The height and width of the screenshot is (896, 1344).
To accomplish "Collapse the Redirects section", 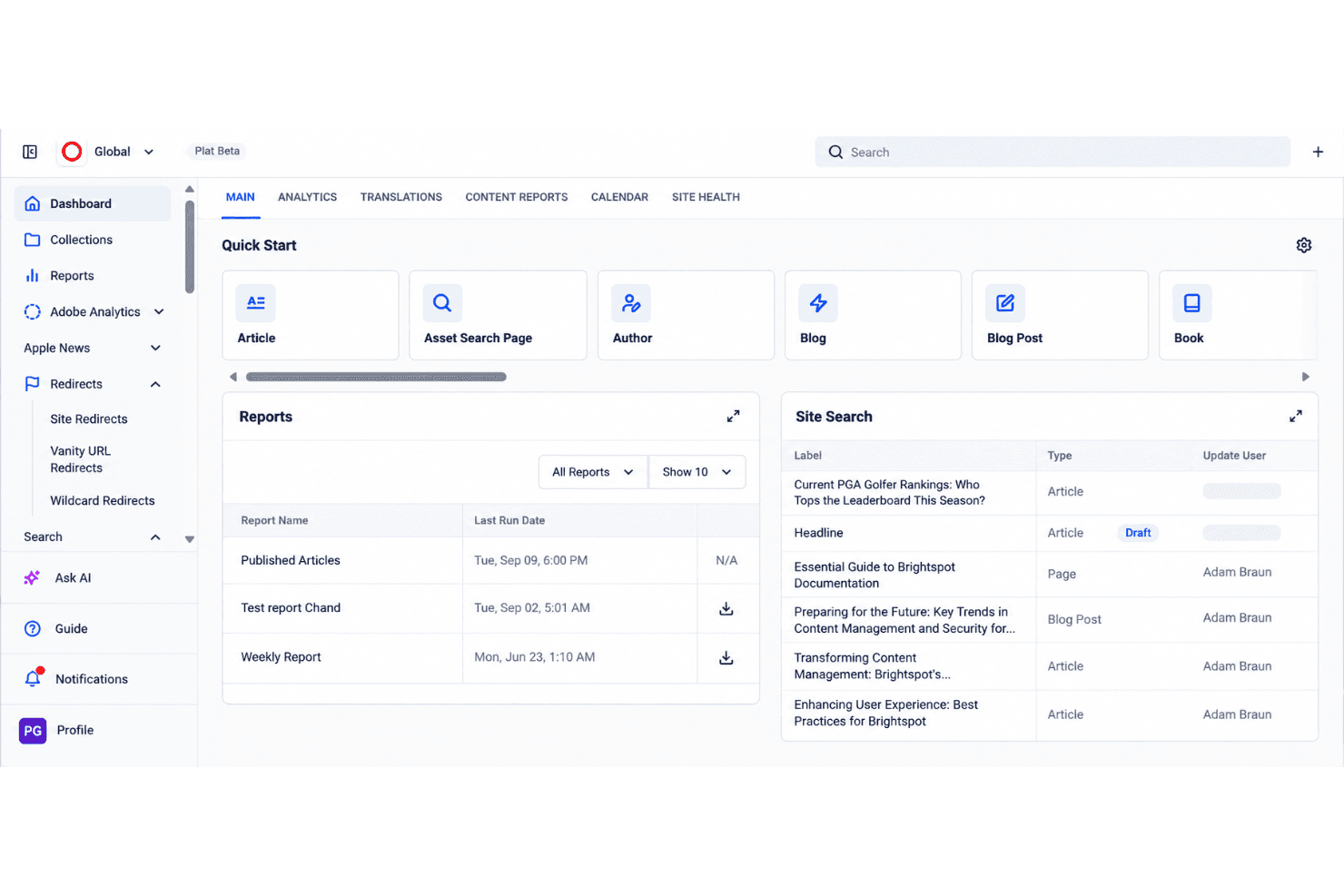I will (x=156, y=384).
